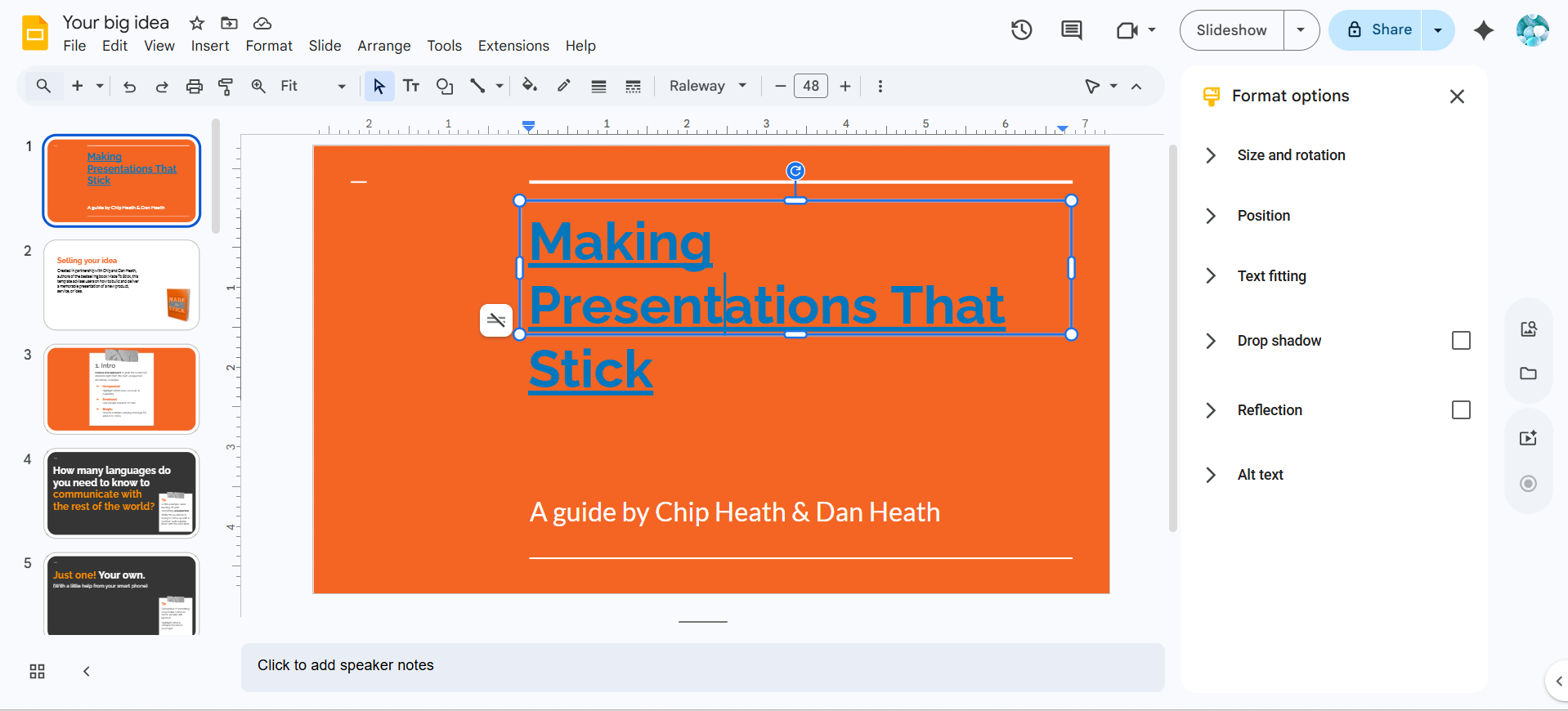
Task: Open the Raleway font dropdown
Action: coord(708,86)
